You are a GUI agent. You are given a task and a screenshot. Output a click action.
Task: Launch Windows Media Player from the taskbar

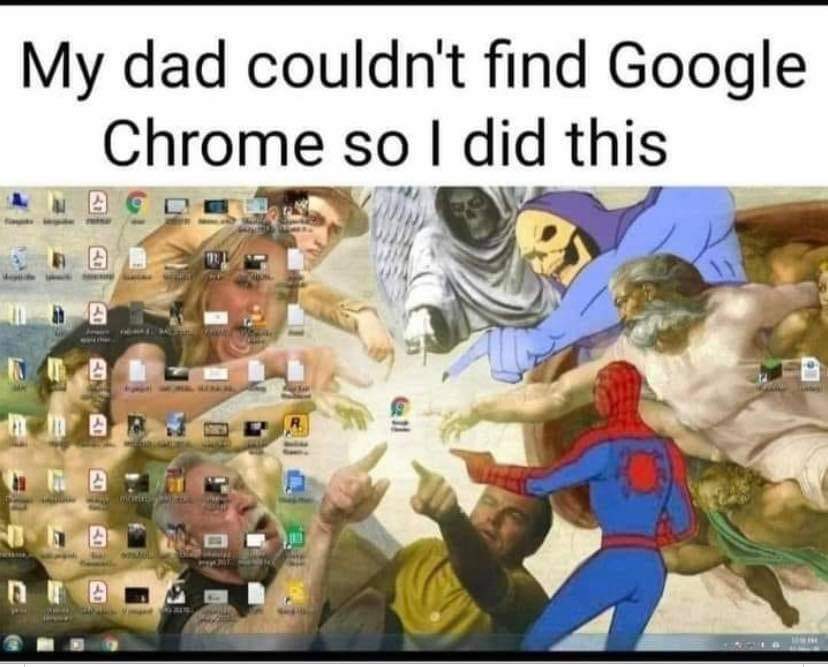click(x=78, y=644)
